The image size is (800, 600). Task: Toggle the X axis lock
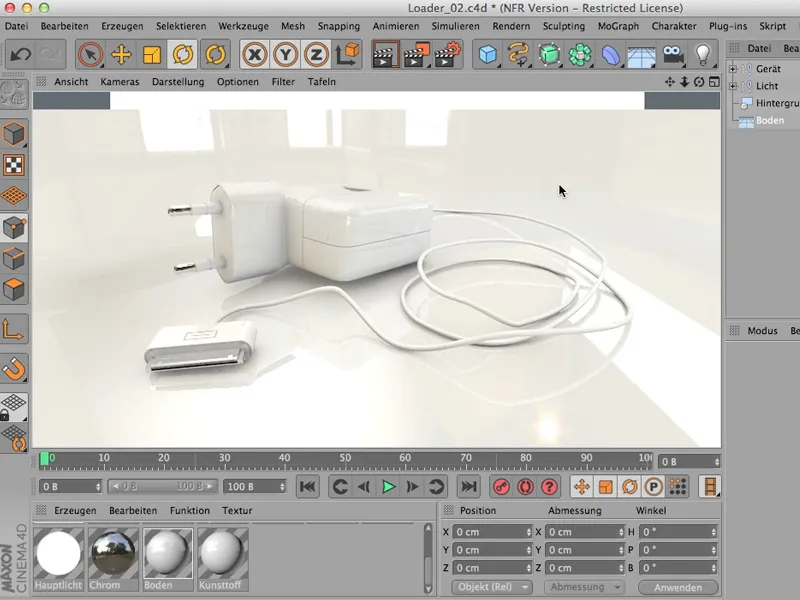255,54
